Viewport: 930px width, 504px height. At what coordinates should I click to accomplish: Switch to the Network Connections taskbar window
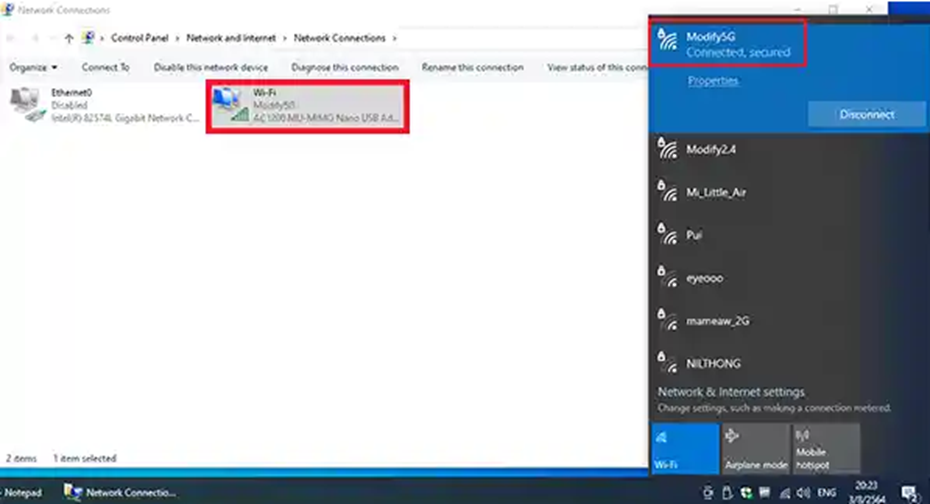click(120, 492)
